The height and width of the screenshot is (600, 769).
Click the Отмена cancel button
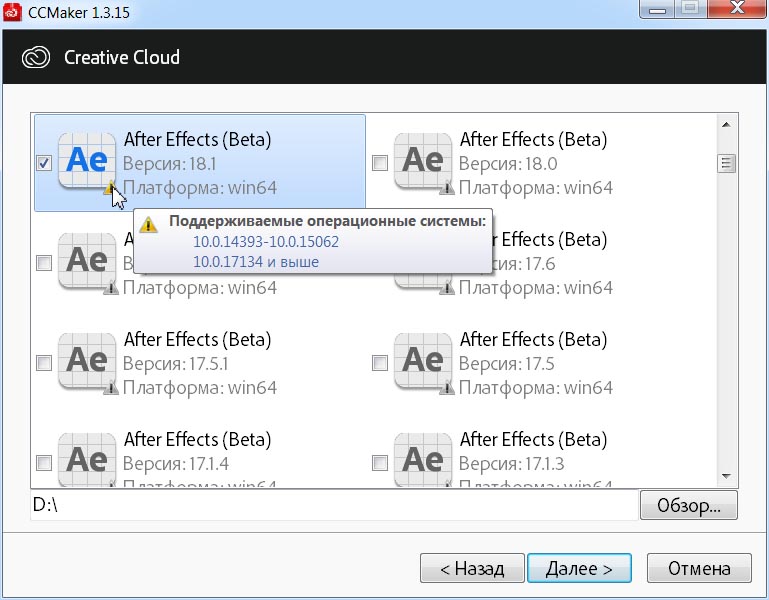pos(699,568)
